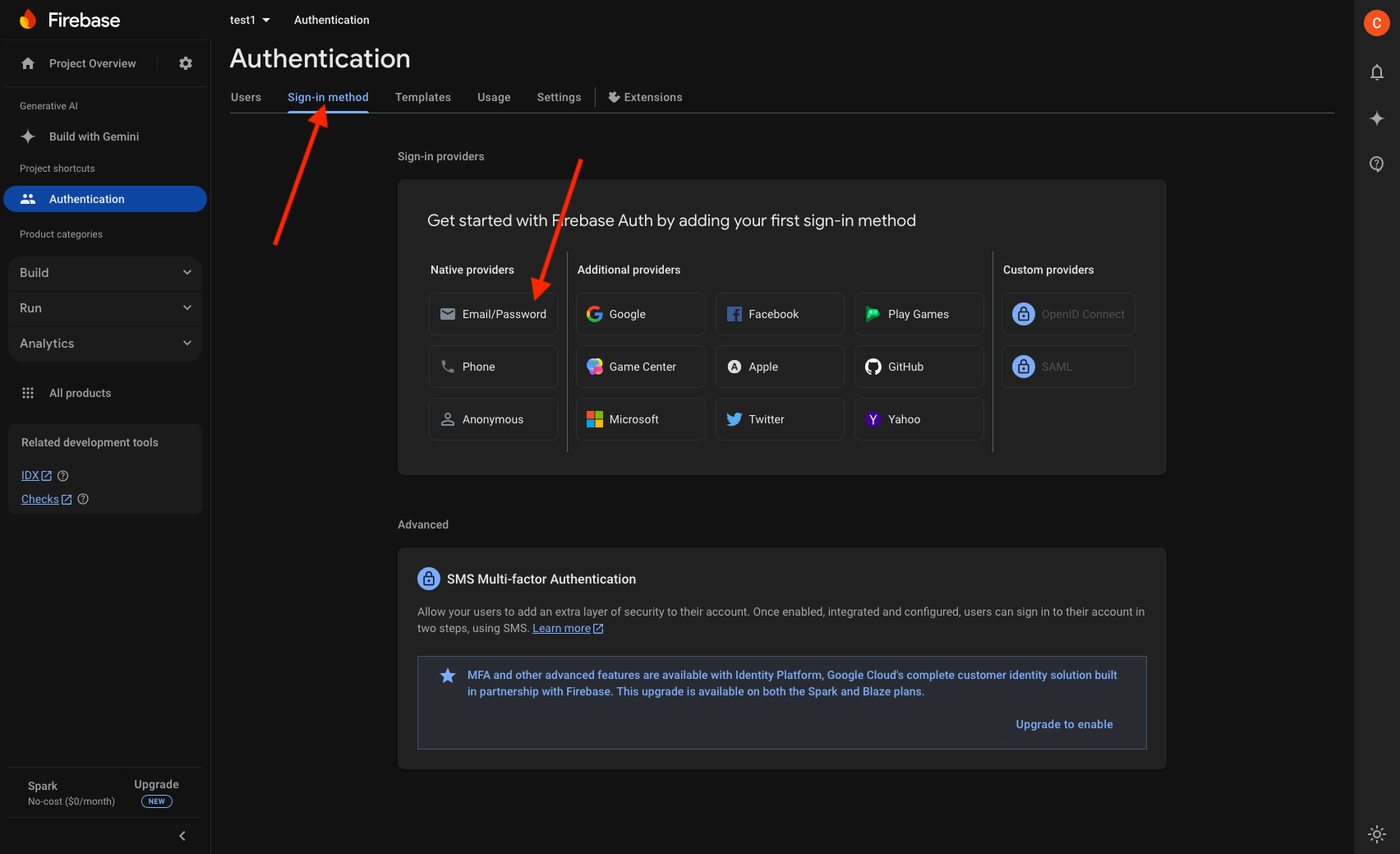1400x854 pixels.
Task: Collapse sidebar with chevron arrow
Action: click(x=182, y=836)
